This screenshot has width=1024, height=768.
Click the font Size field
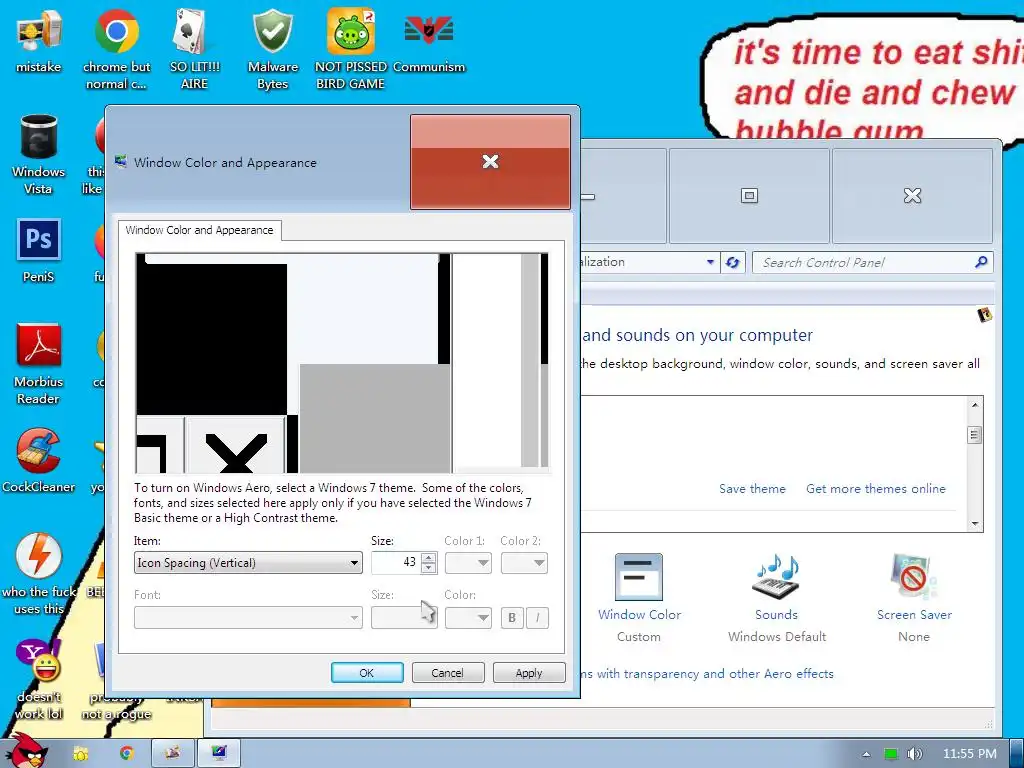pyautogui.click(x=404, y=618)
